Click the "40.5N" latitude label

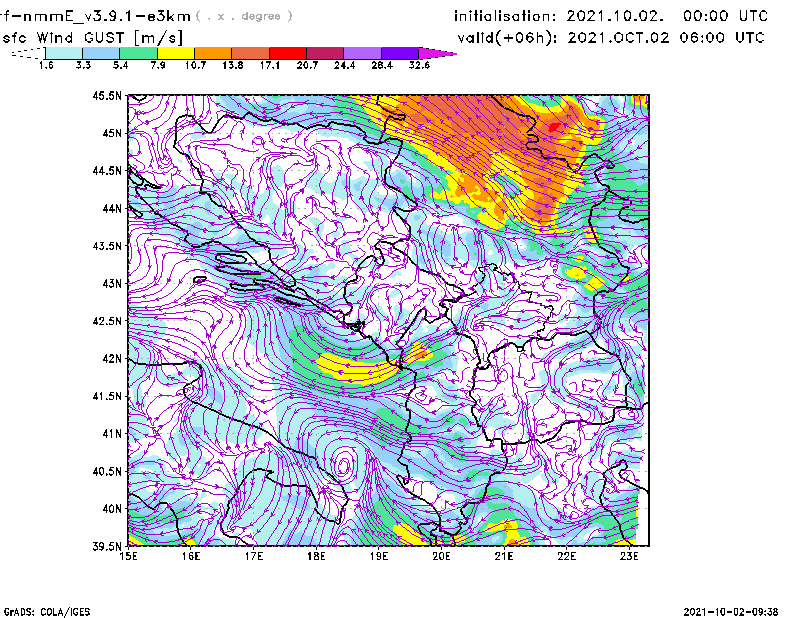point(107,472)
